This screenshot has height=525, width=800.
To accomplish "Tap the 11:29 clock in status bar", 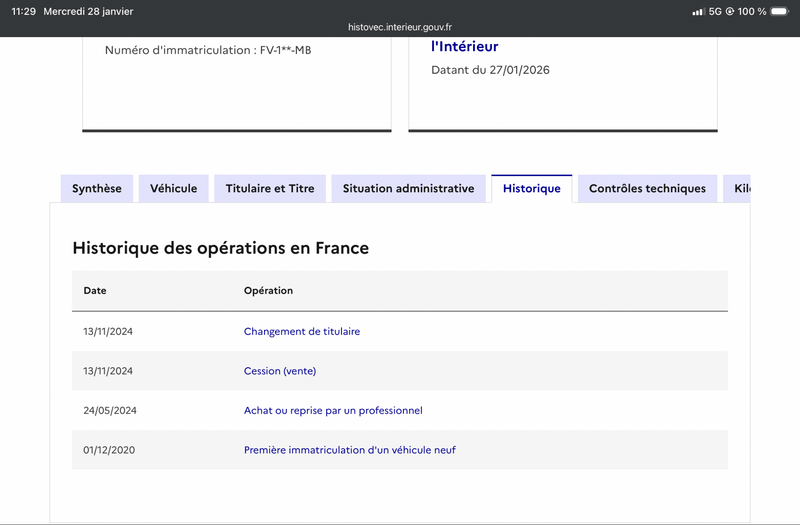I will coord(24,12).
